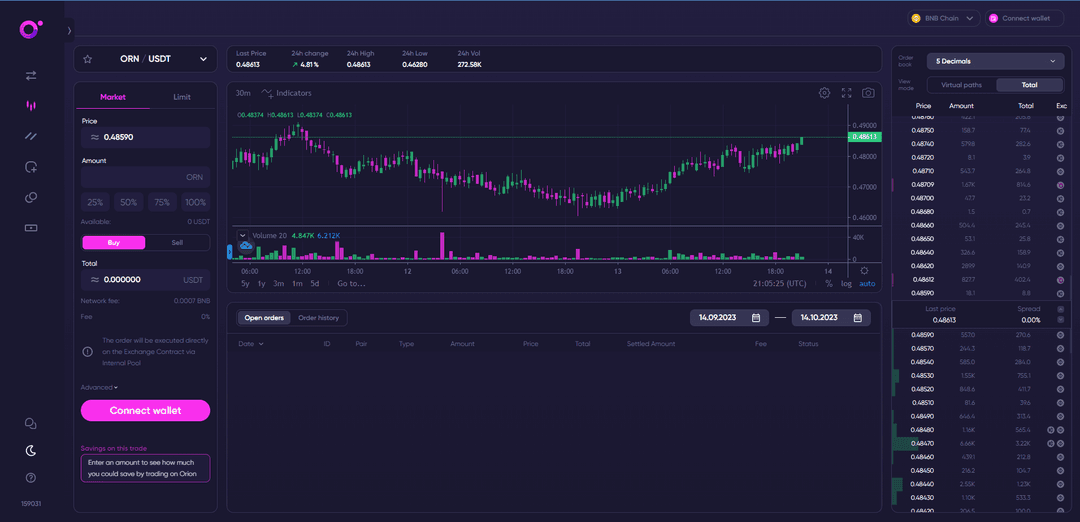Viewport: 1080px width, 522px height.
Task: Click the order book bid row at 0.48470
Action: pyautogui.click(x=982, y=443)
